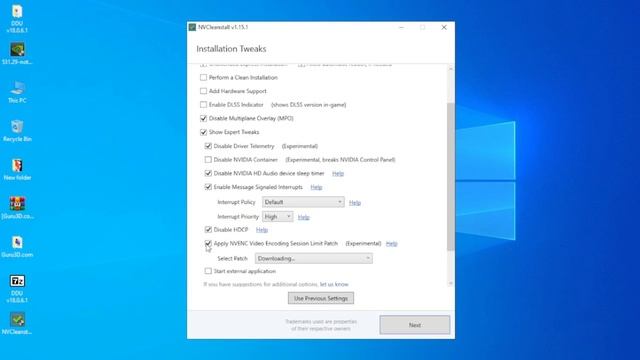640x360 pixels.
Task: Check Start external application
Action: click(208, 271)
